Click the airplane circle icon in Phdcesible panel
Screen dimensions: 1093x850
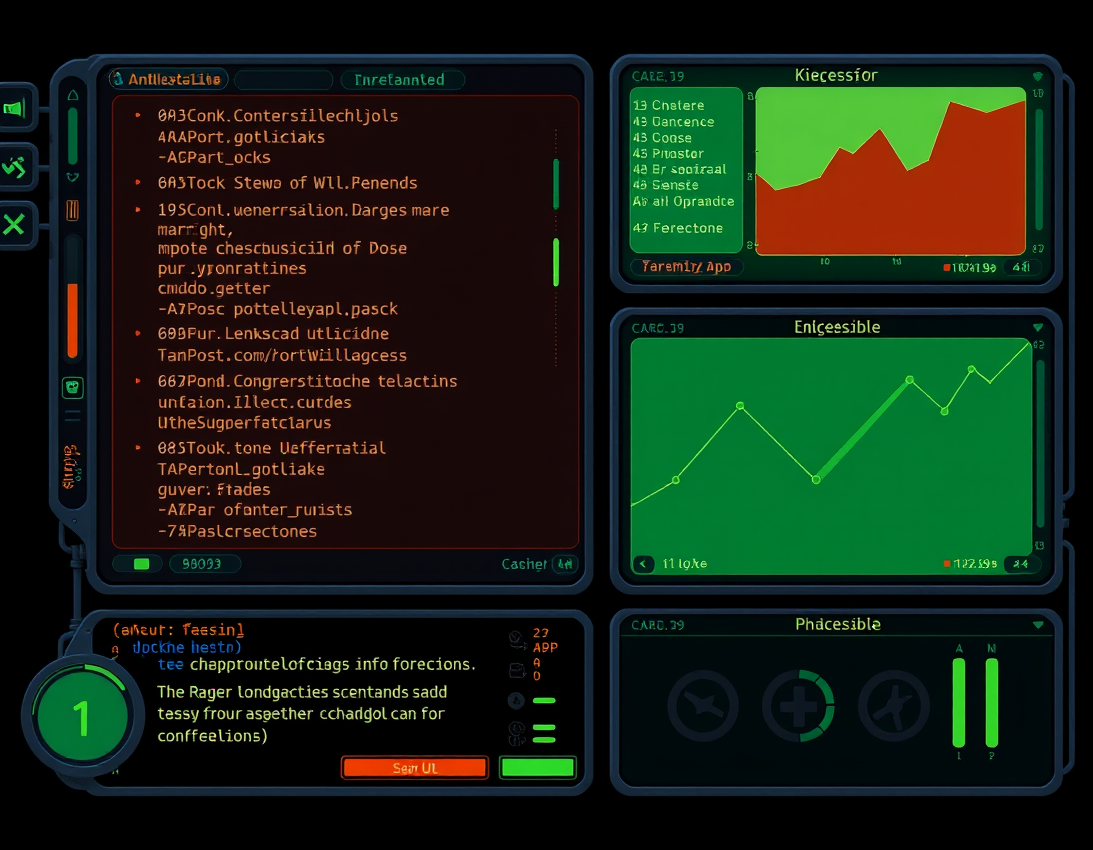click(x=703, y=706)
